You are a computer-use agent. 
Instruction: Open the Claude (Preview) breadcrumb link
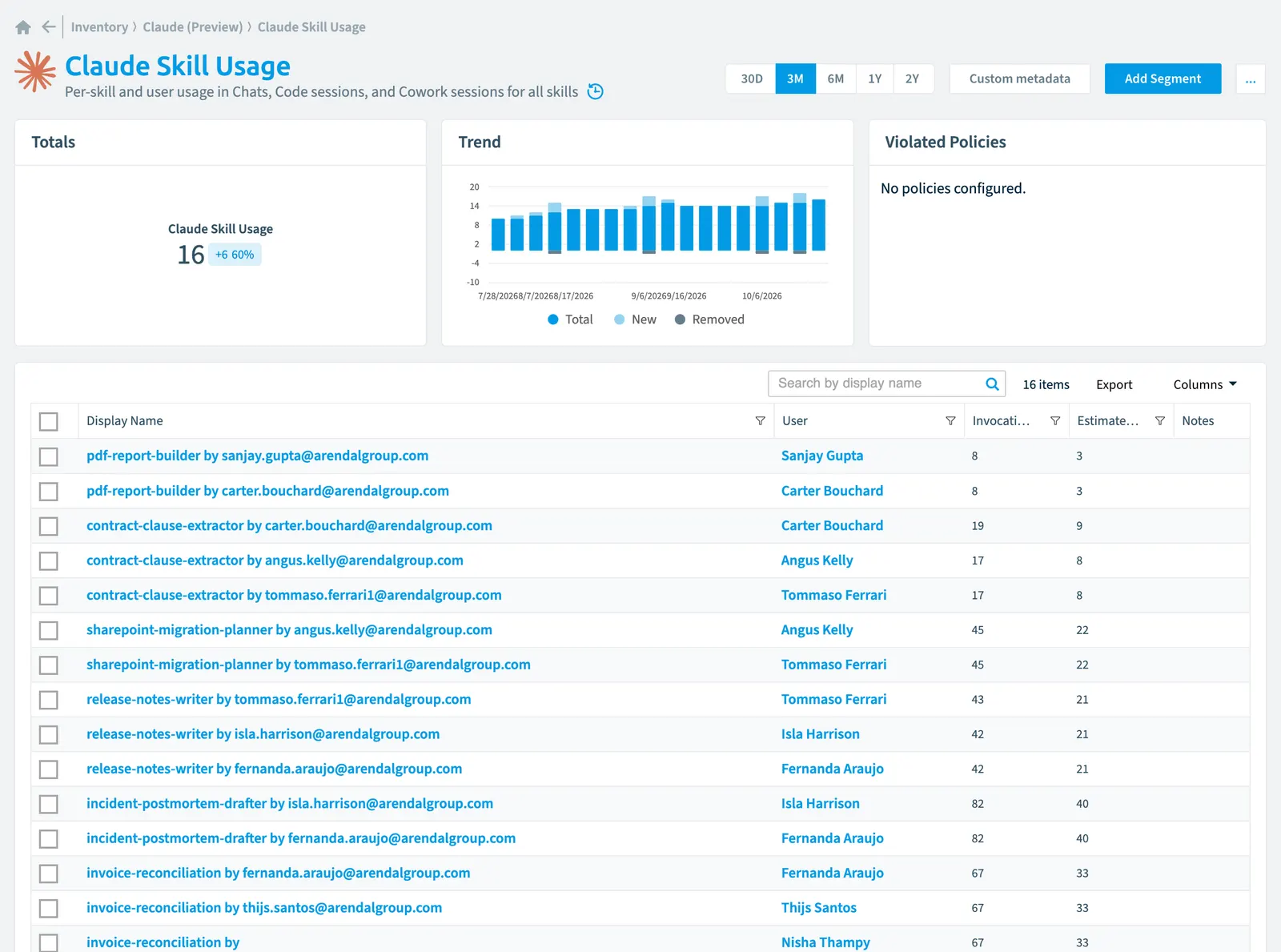(193, 27)
